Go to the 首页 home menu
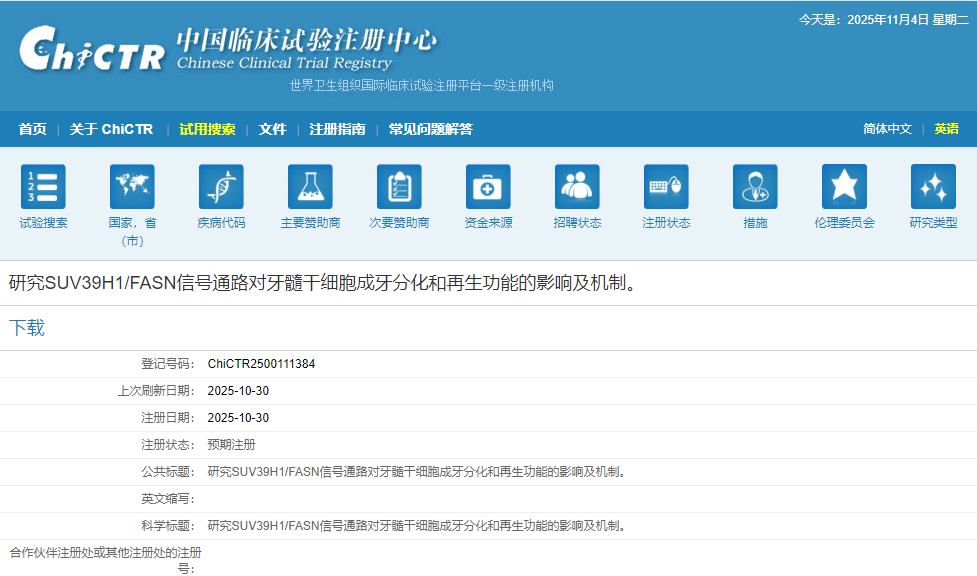Viewport: 977px width, 576px height. coord(32,128)
